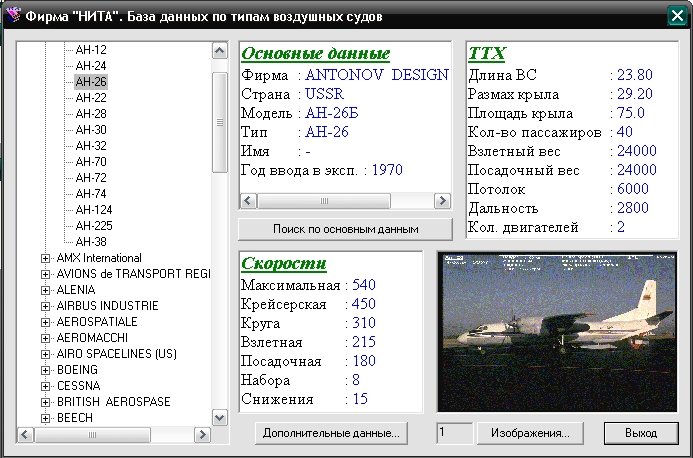Viewport: 693px width, 458px height.
Task: Click the wingspan value '29.20'
Action: tap(635, 94)
